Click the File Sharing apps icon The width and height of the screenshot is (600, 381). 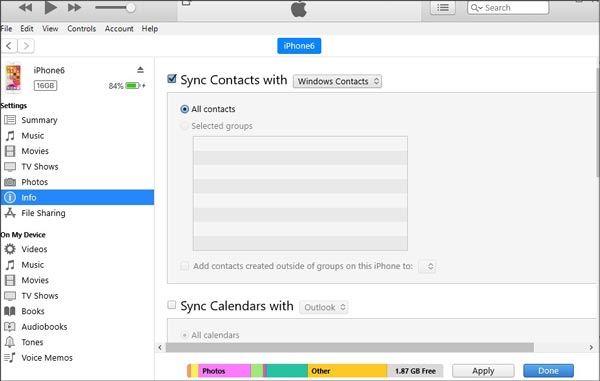10,213
